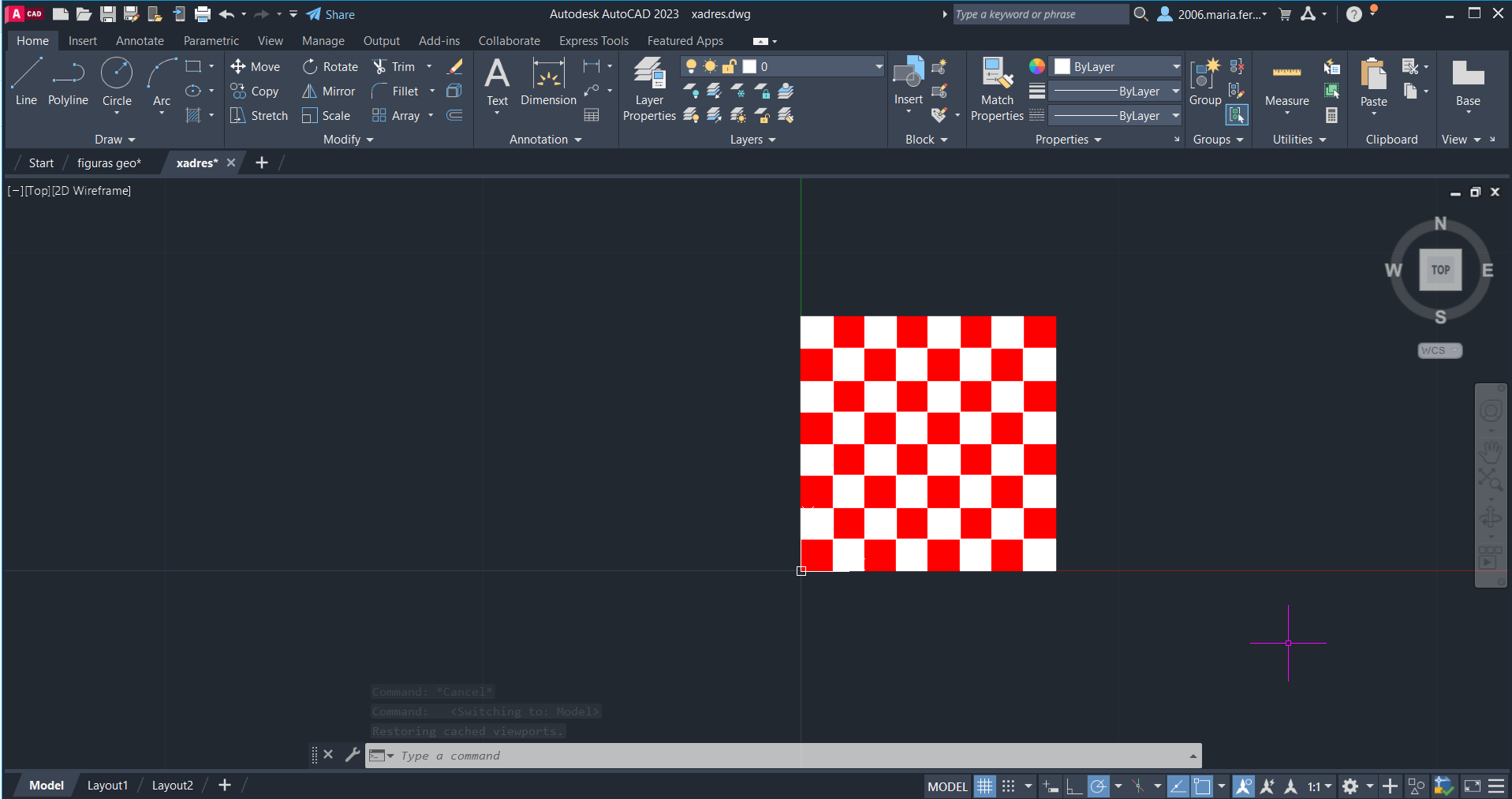Click the viewport label [Top] control

tap(37, 191)
